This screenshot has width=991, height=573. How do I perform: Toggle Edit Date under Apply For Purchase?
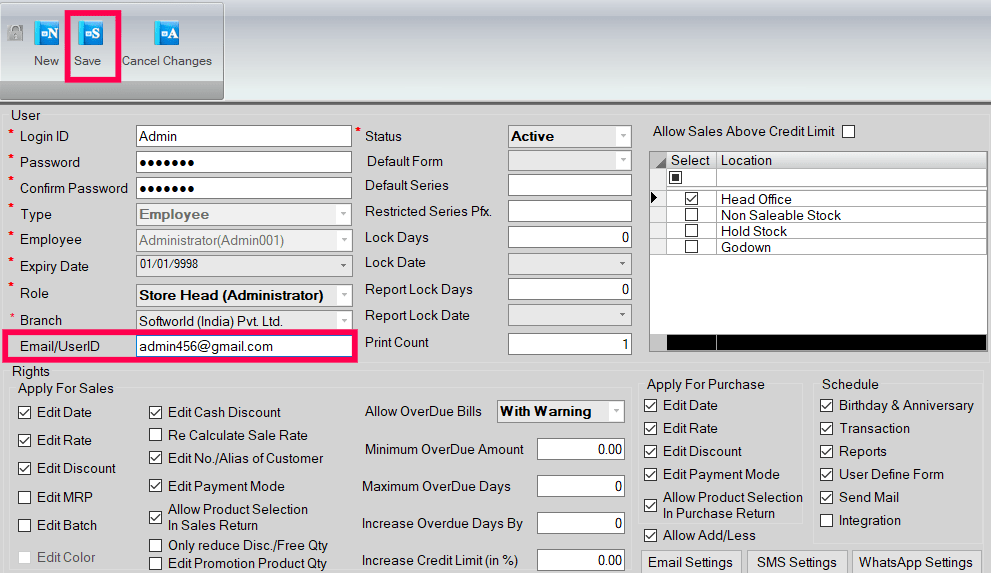(x=650, y=406)
